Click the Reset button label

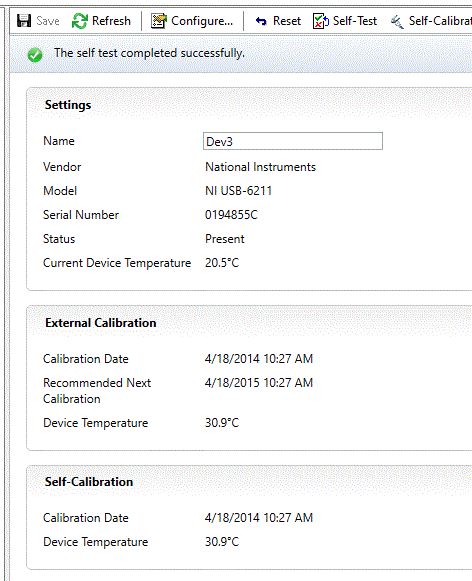[287, 21]
